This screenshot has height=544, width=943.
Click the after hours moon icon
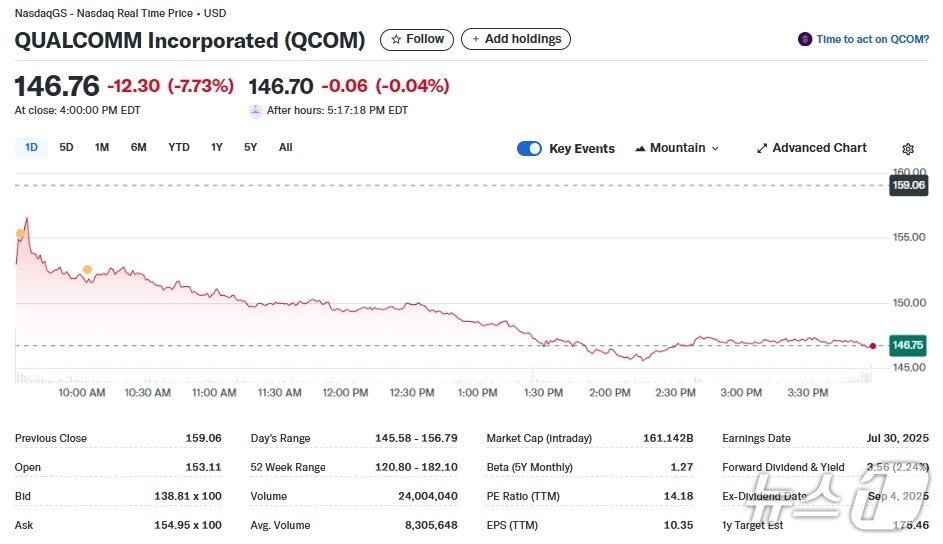point(256,110)
